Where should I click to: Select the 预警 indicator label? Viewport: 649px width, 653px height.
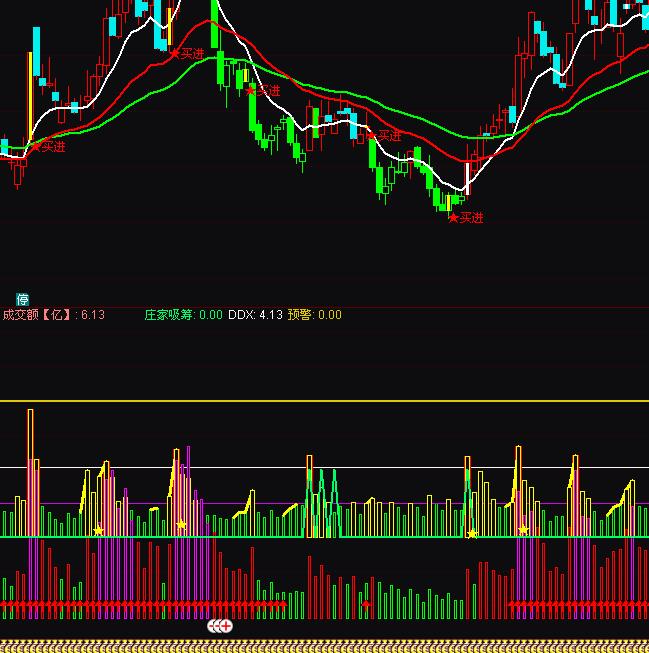pos(299,315)
